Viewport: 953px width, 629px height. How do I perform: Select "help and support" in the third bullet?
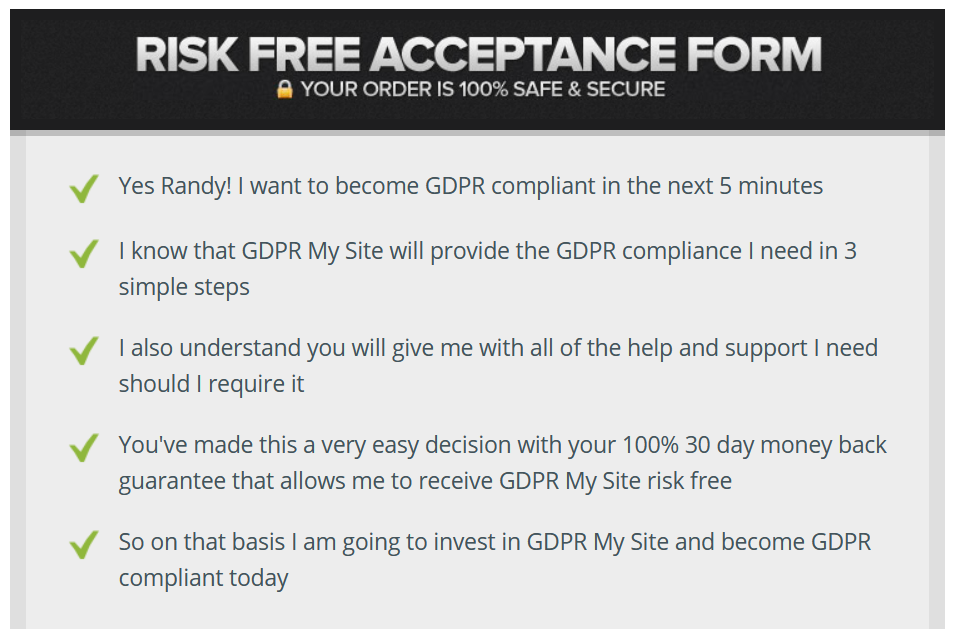pos(717,349)
